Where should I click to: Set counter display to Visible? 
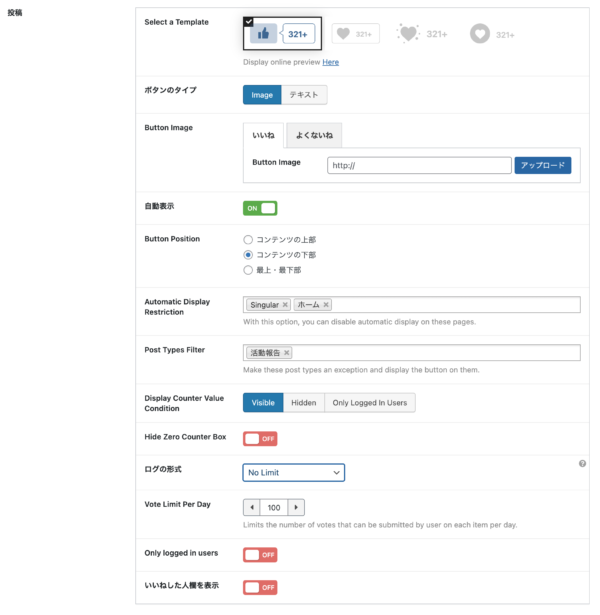click(x=263, y=403)
